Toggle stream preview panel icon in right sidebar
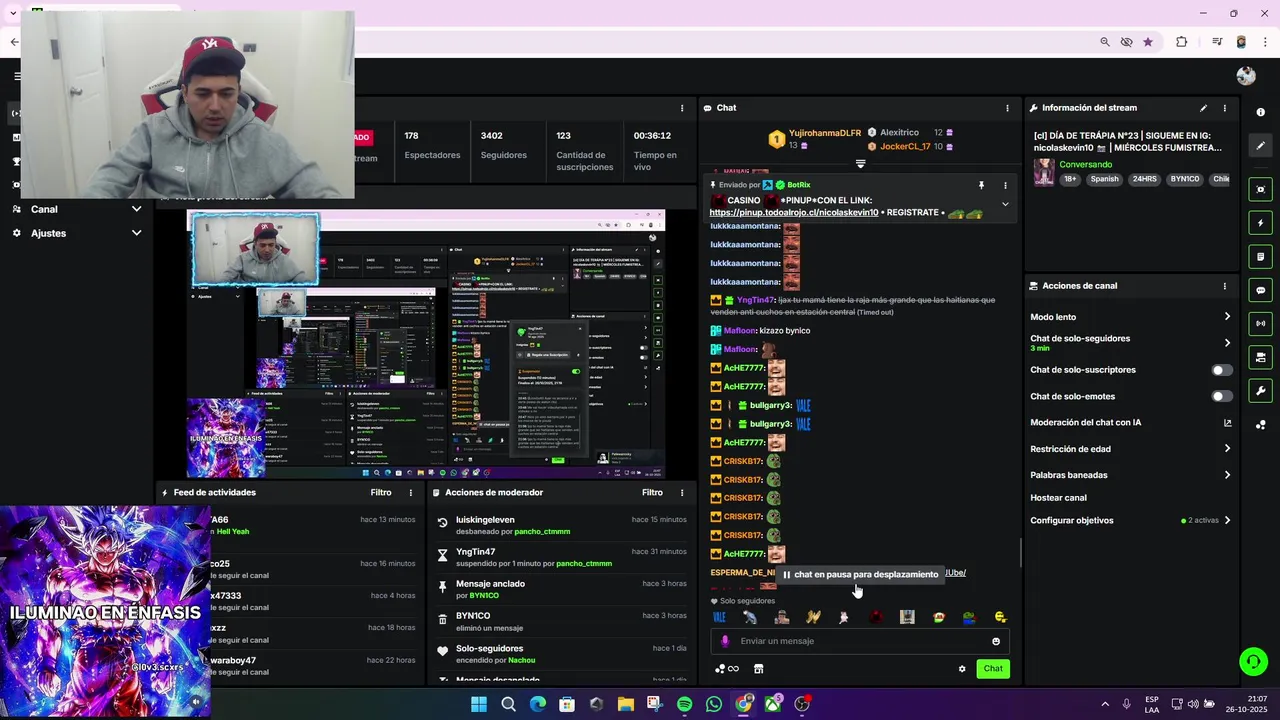 1261,190
